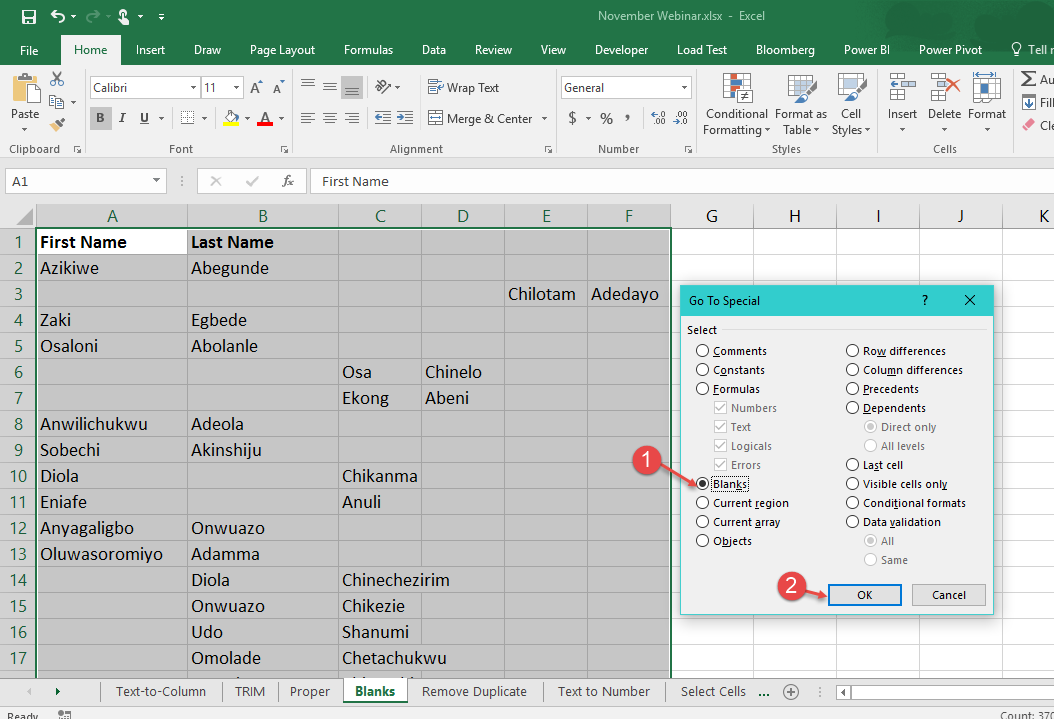Open the font size dropdown
1054x719 pixels.
click(234, 87)
